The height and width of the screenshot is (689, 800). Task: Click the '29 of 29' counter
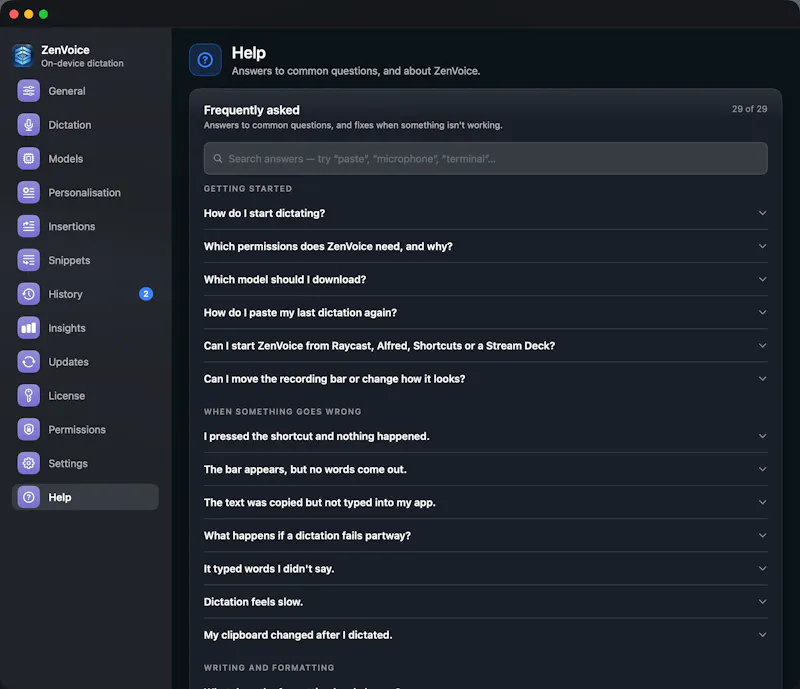click(x=749, y=109)
